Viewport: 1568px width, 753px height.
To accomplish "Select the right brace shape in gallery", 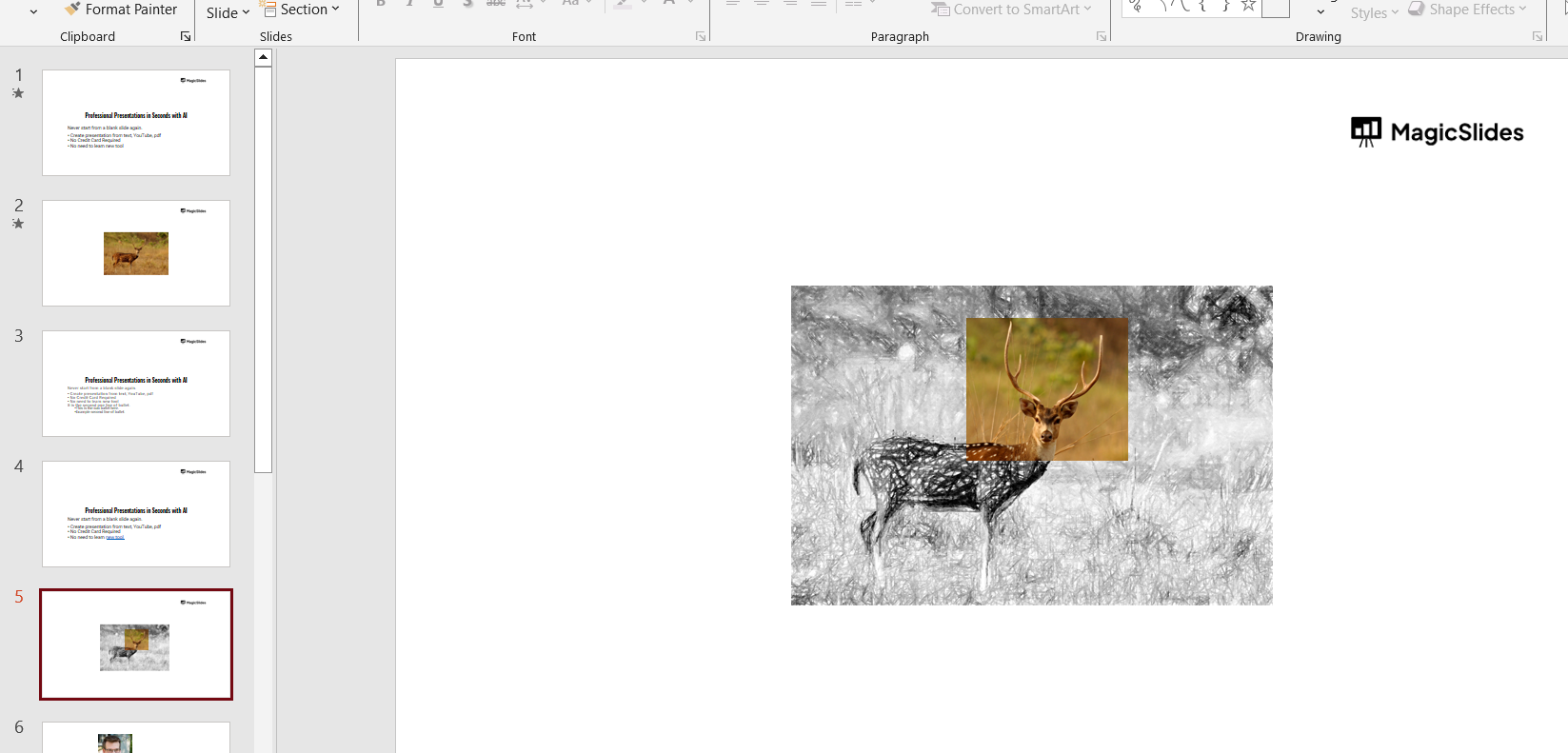I will tap(1225, 7).
